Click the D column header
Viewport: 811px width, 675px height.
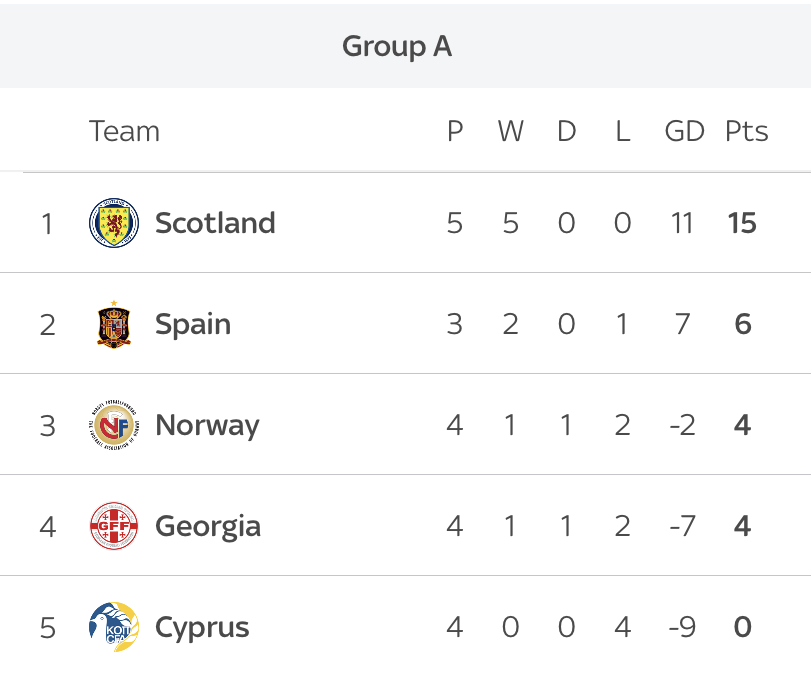point(567,131)
